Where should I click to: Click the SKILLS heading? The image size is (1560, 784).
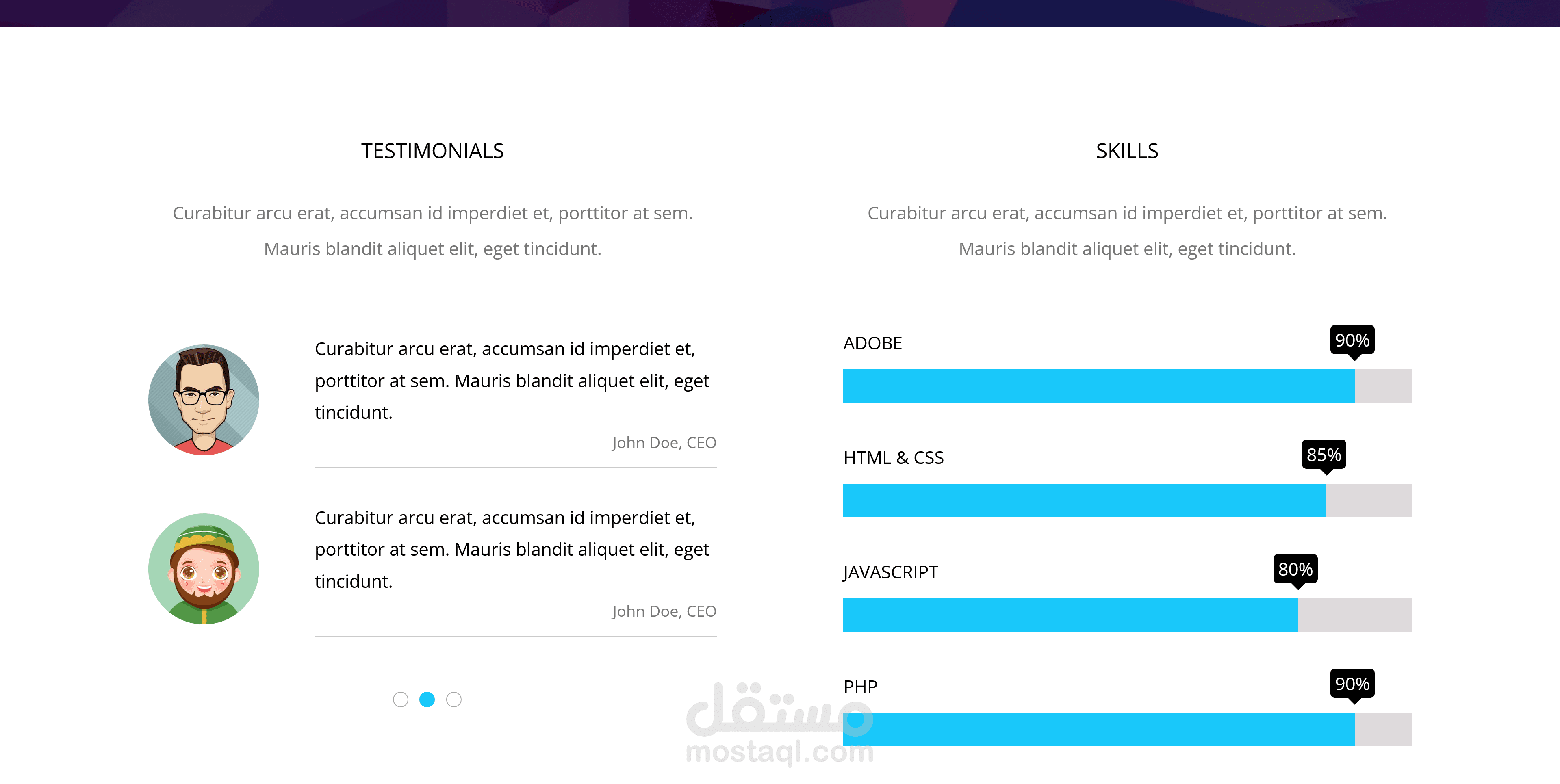point(1126,151)
